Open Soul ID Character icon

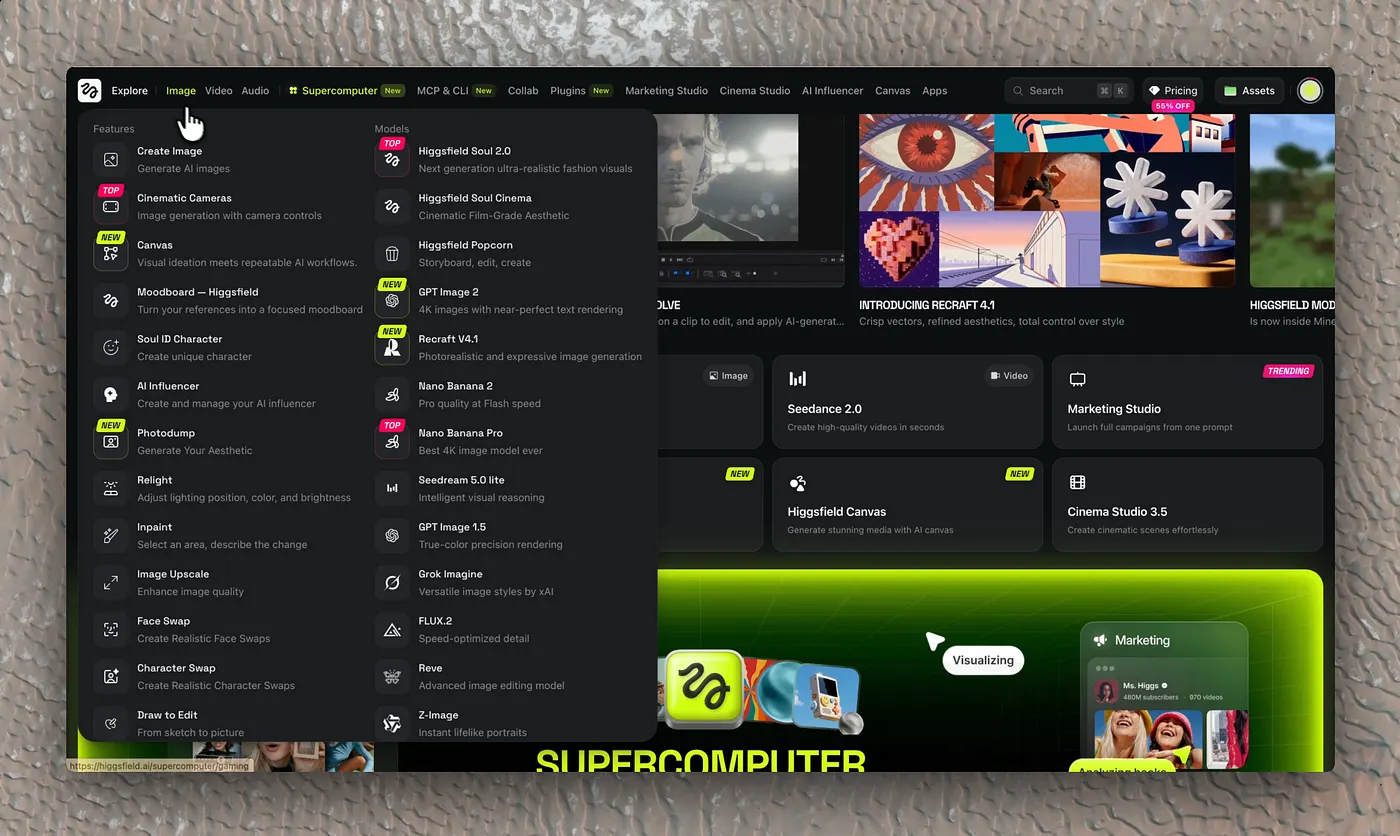click(111, 348)
